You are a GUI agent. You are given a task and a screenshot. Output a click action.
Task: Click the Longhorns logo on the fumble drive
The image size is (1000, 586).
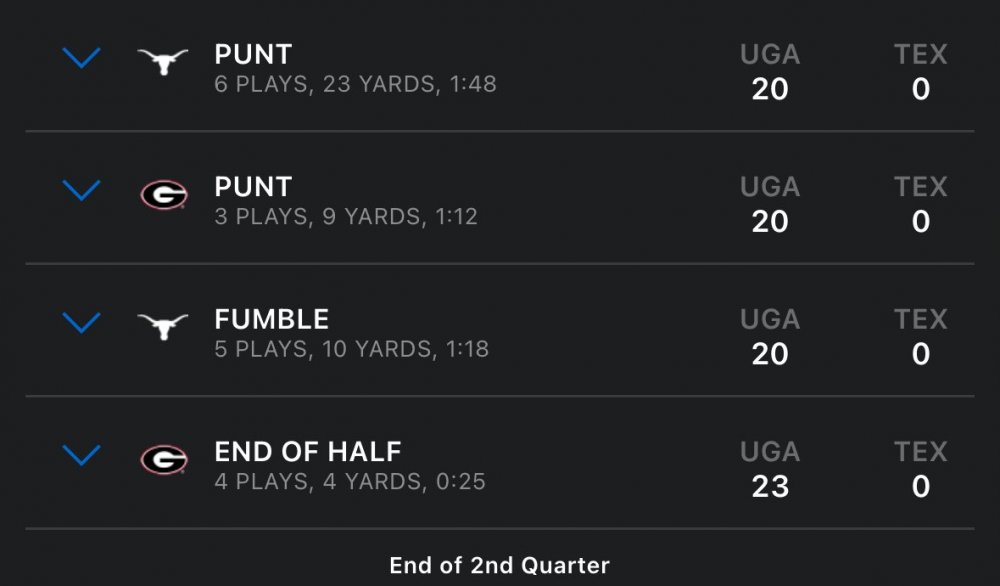(163, 326)
